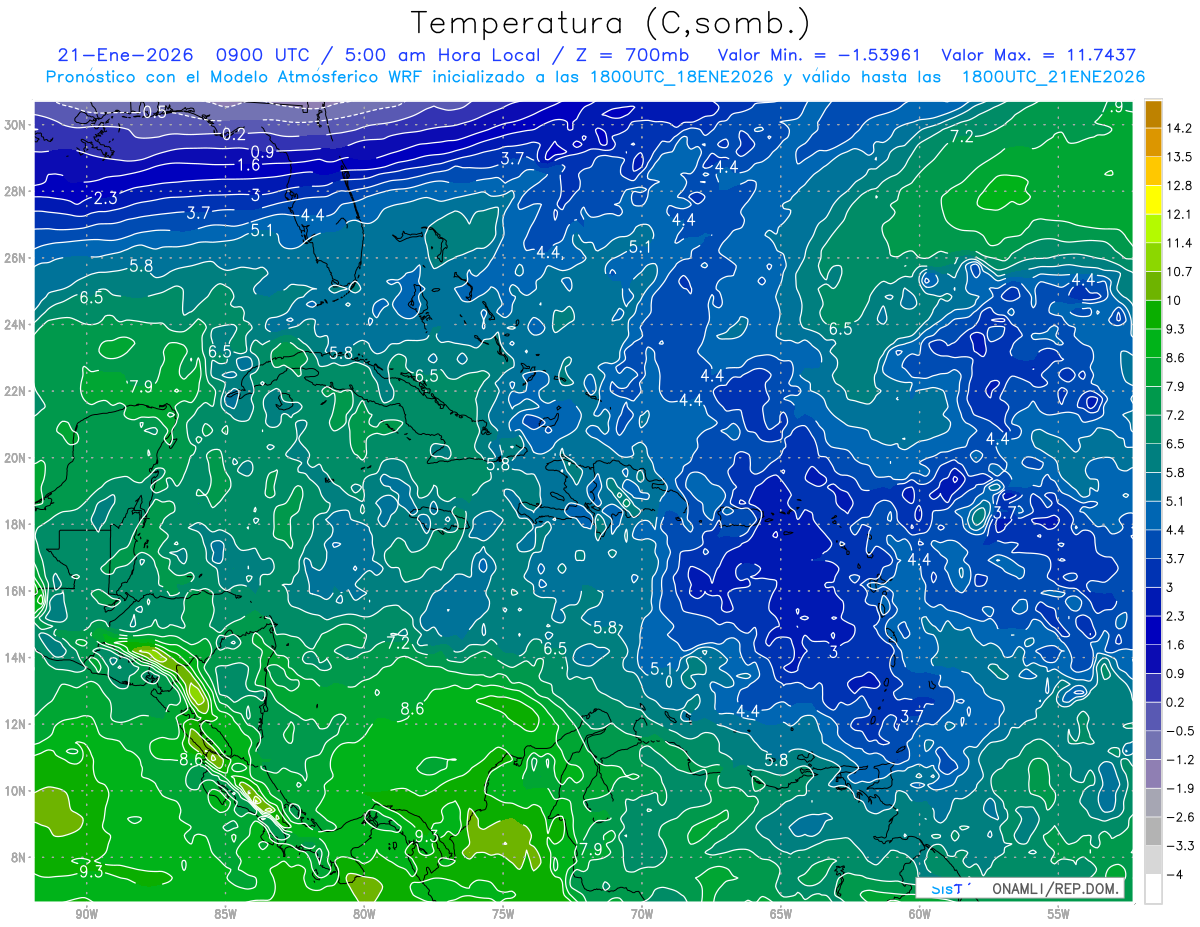
Task: Click the "28N" latitude axis label
Action: pos(17,191)
